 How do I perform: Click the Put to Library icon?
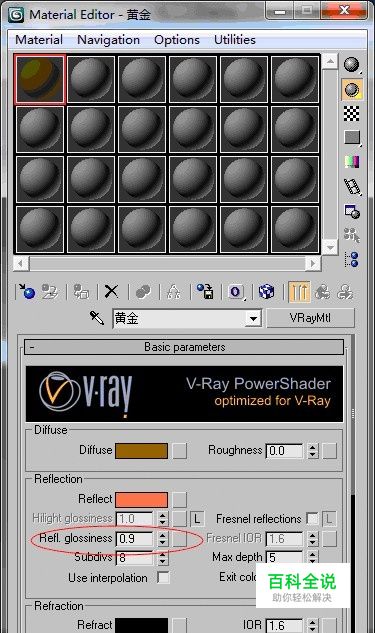205,291
